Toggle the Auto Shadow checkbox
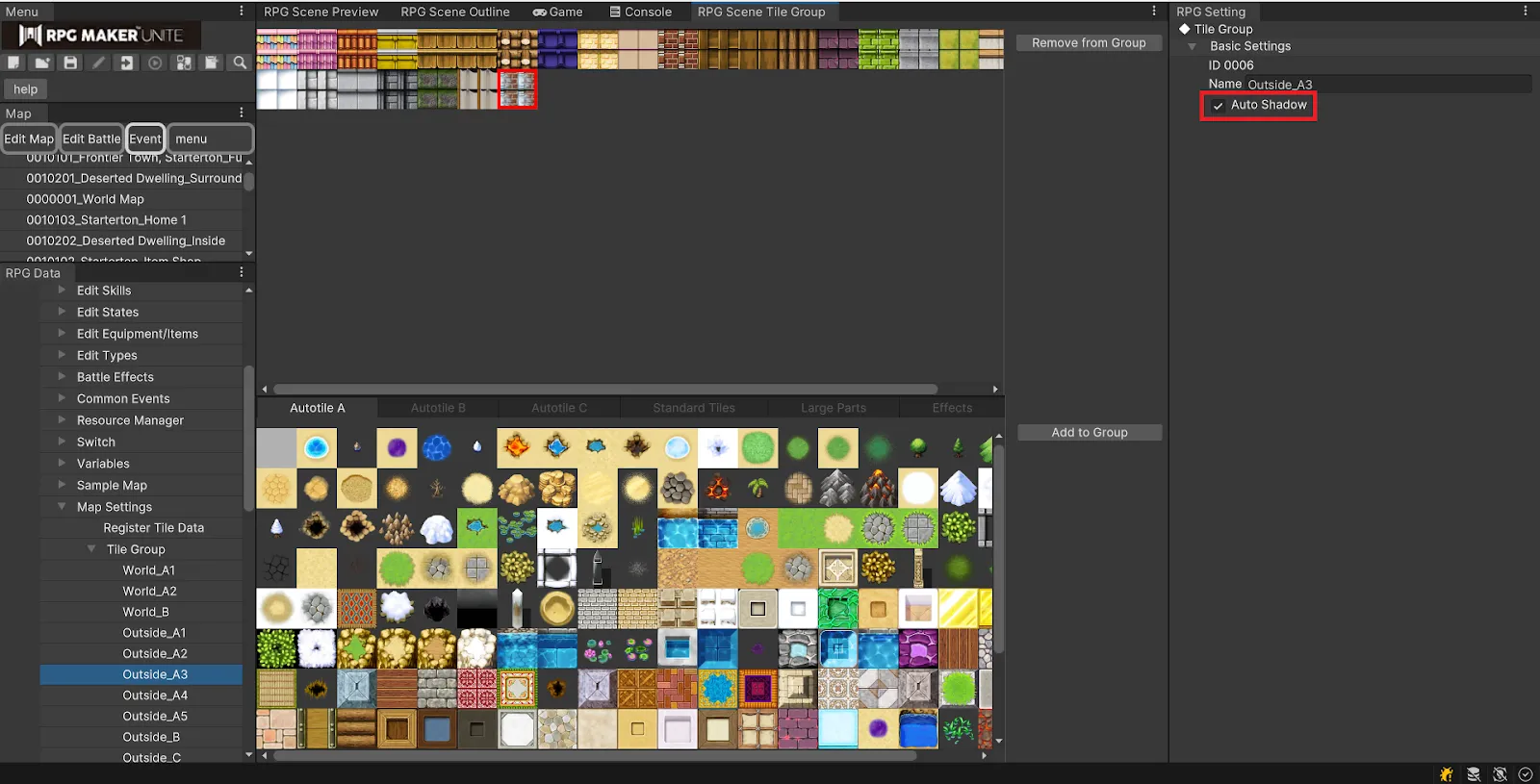 pos(1219,106)
